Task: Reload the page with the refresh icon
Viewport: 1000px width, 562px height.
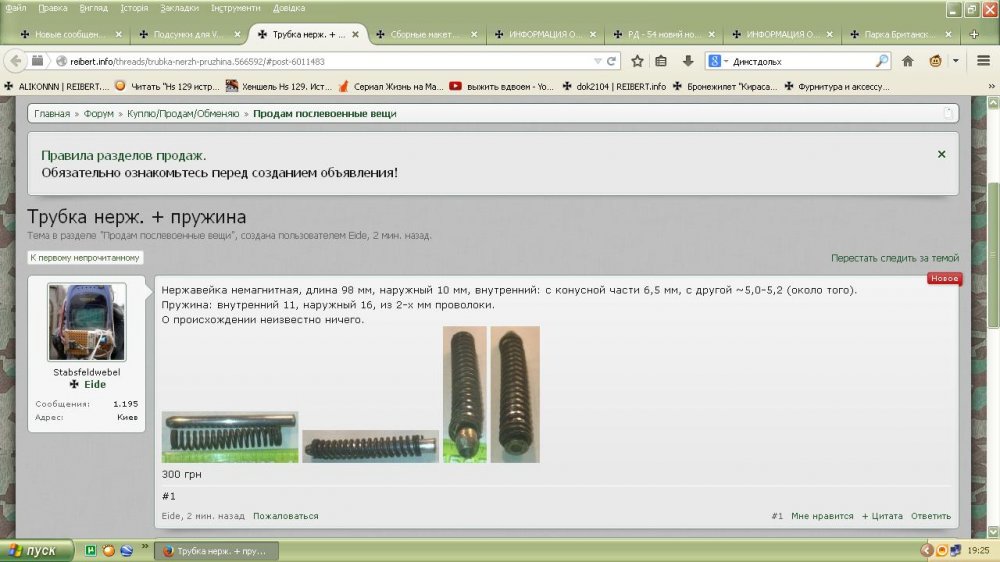Action: point(611,61)
